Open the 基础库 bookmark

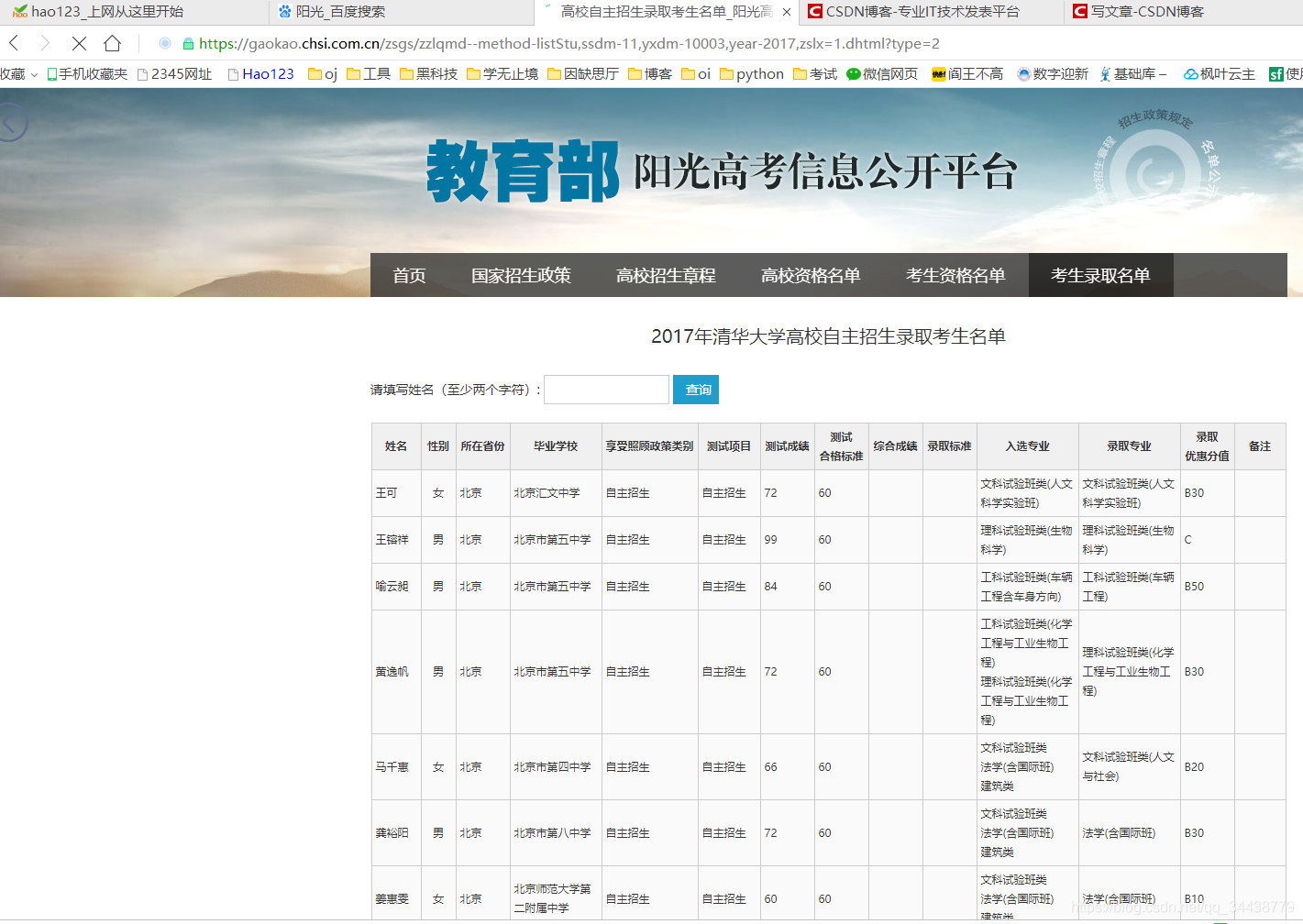click(x=1133, y=73)
